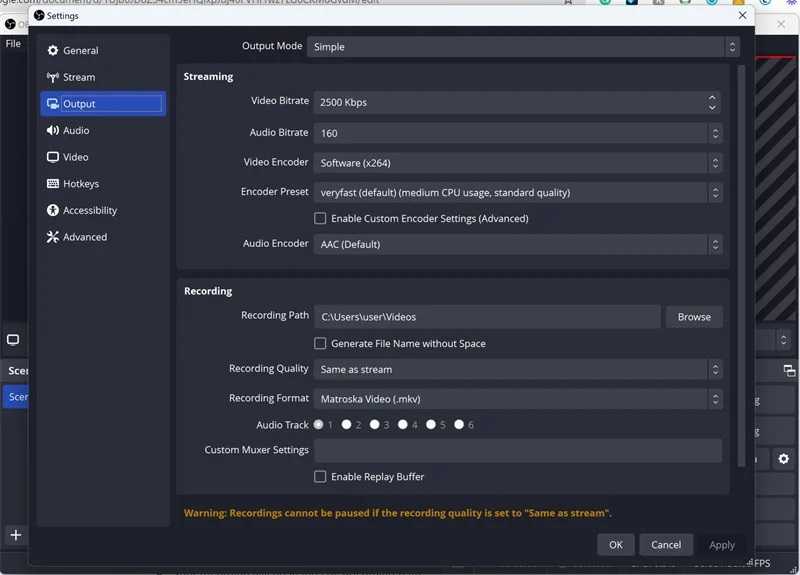Select the Stream antenna icon

tap(53, 78)
